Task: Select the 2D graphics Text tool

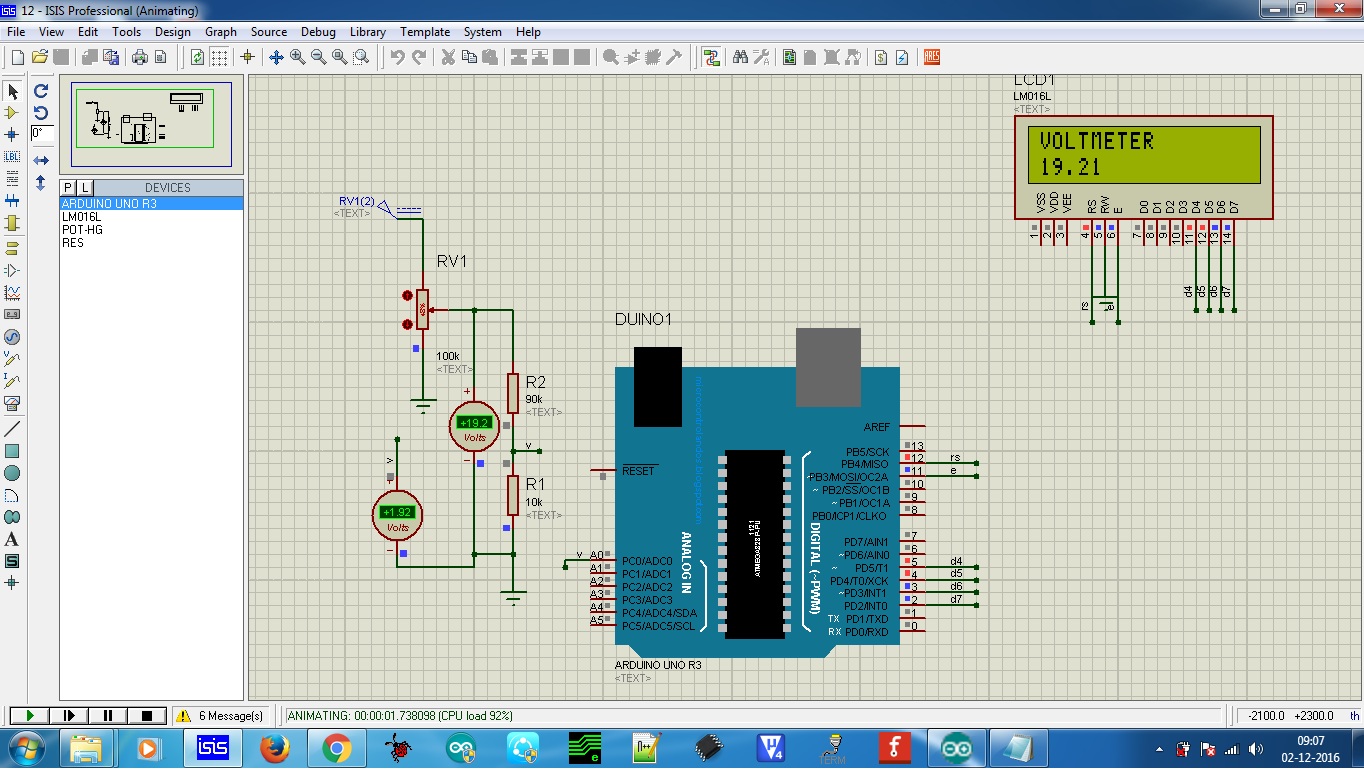Action: [x=12, y=539]
